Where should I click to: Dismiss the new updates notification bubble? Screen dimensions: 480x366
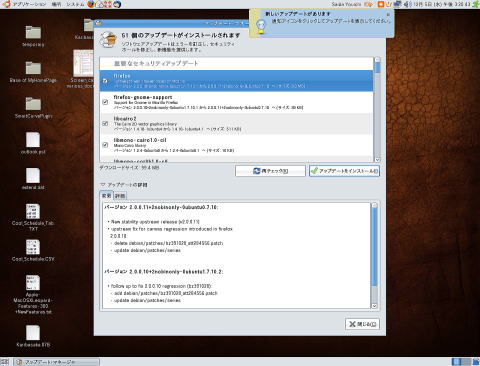click(x=388, y=14)
